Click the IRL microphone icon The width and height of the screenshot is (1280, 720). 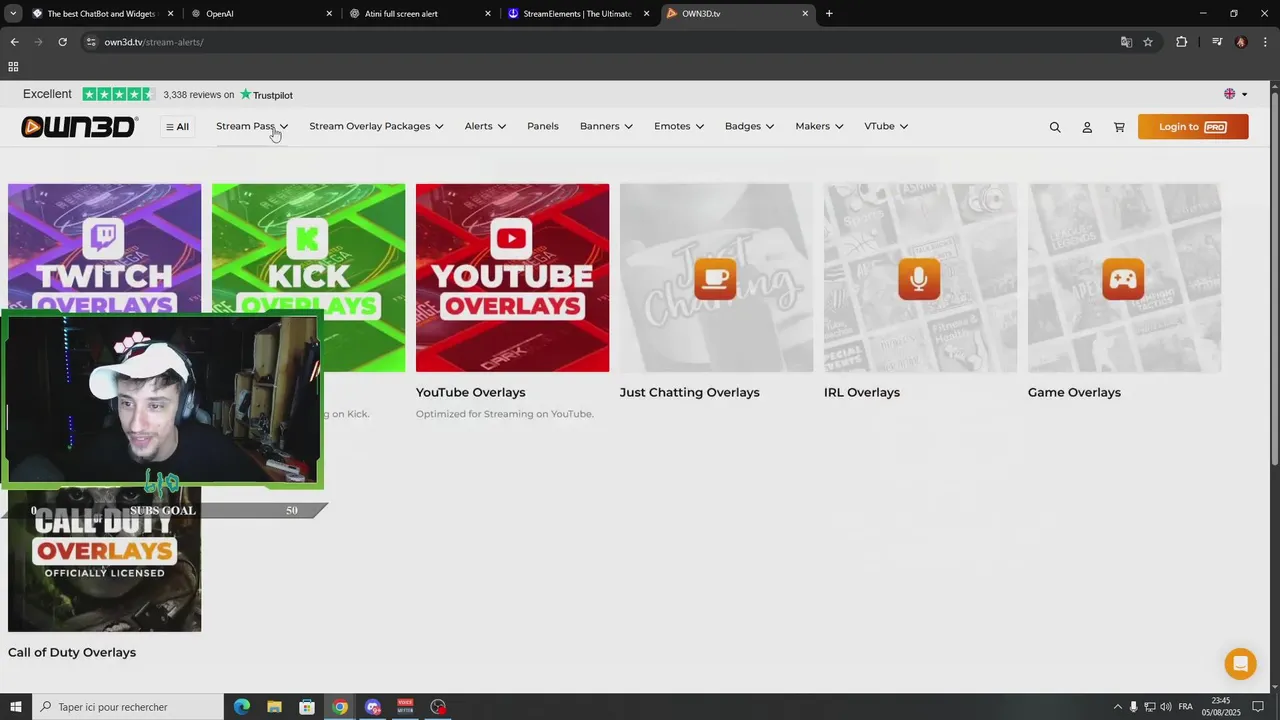919,278
